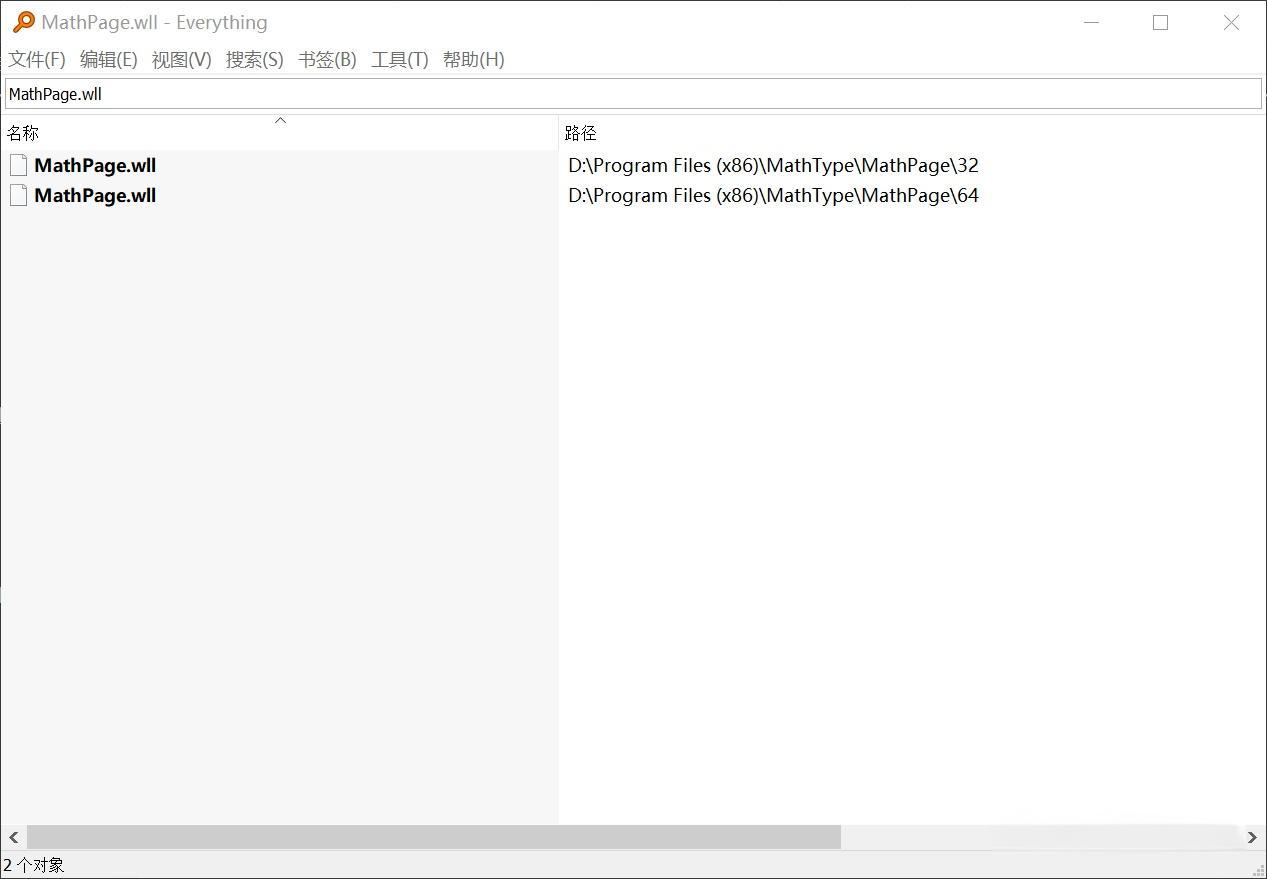This screenshot has height=879, width=1267.
Task: Click path ending in MathPage\64
Action: click(773, 195)
